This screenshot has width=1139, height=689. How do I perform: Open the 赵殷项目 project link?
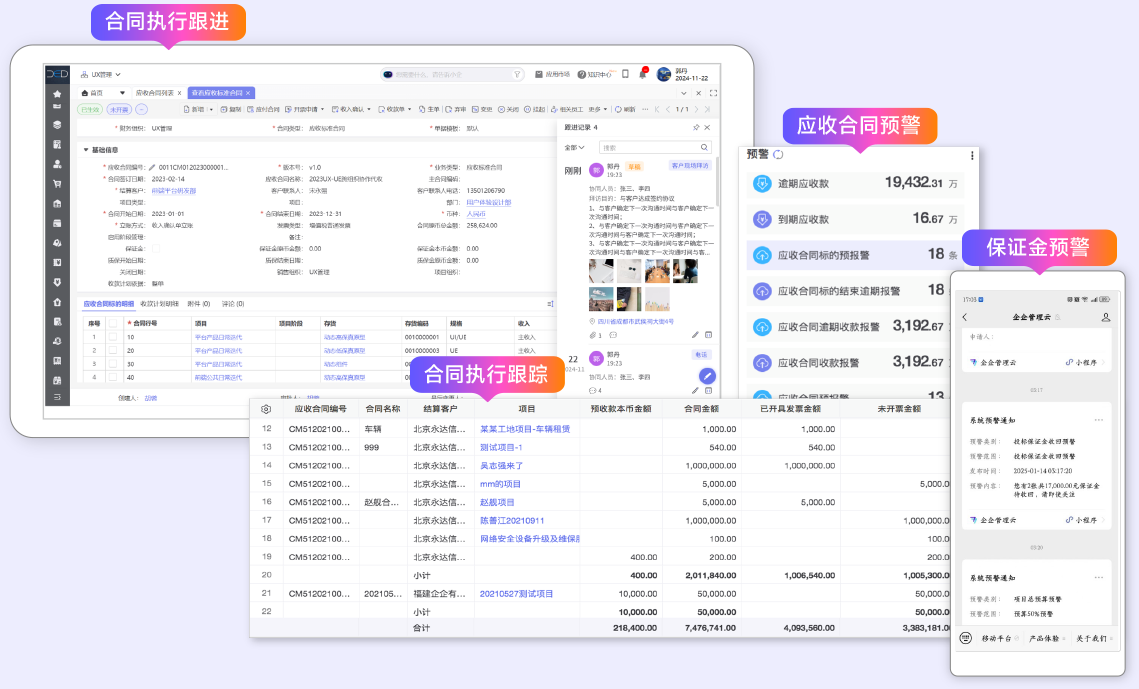497,502
